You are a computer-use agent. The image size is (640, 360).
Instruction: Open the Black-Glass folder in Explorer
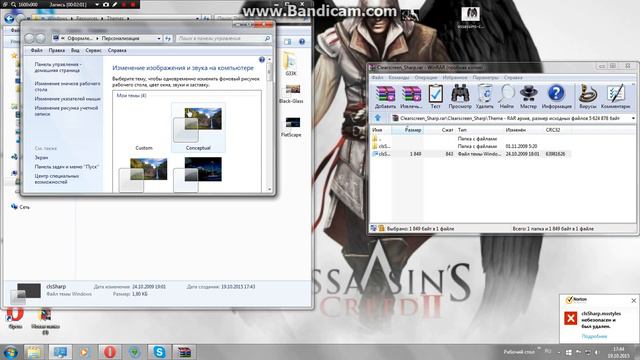[x=291, y=94]
